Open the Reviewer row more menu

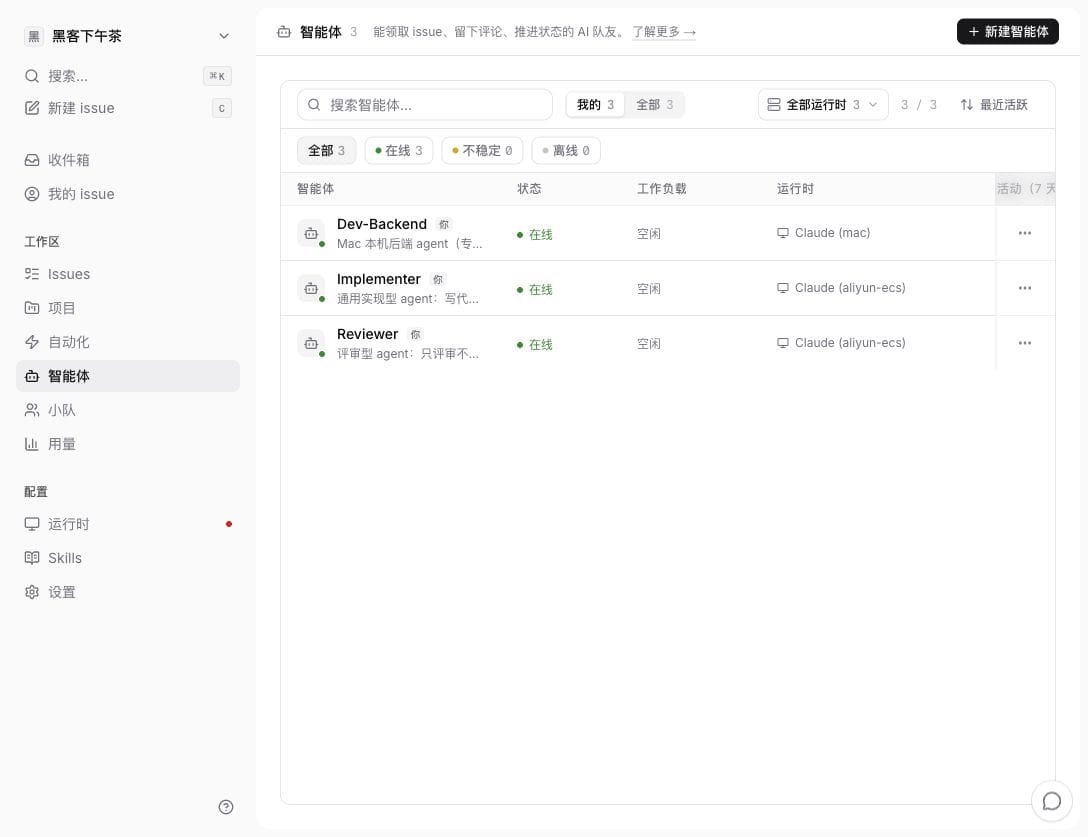tap(1024, 343)
